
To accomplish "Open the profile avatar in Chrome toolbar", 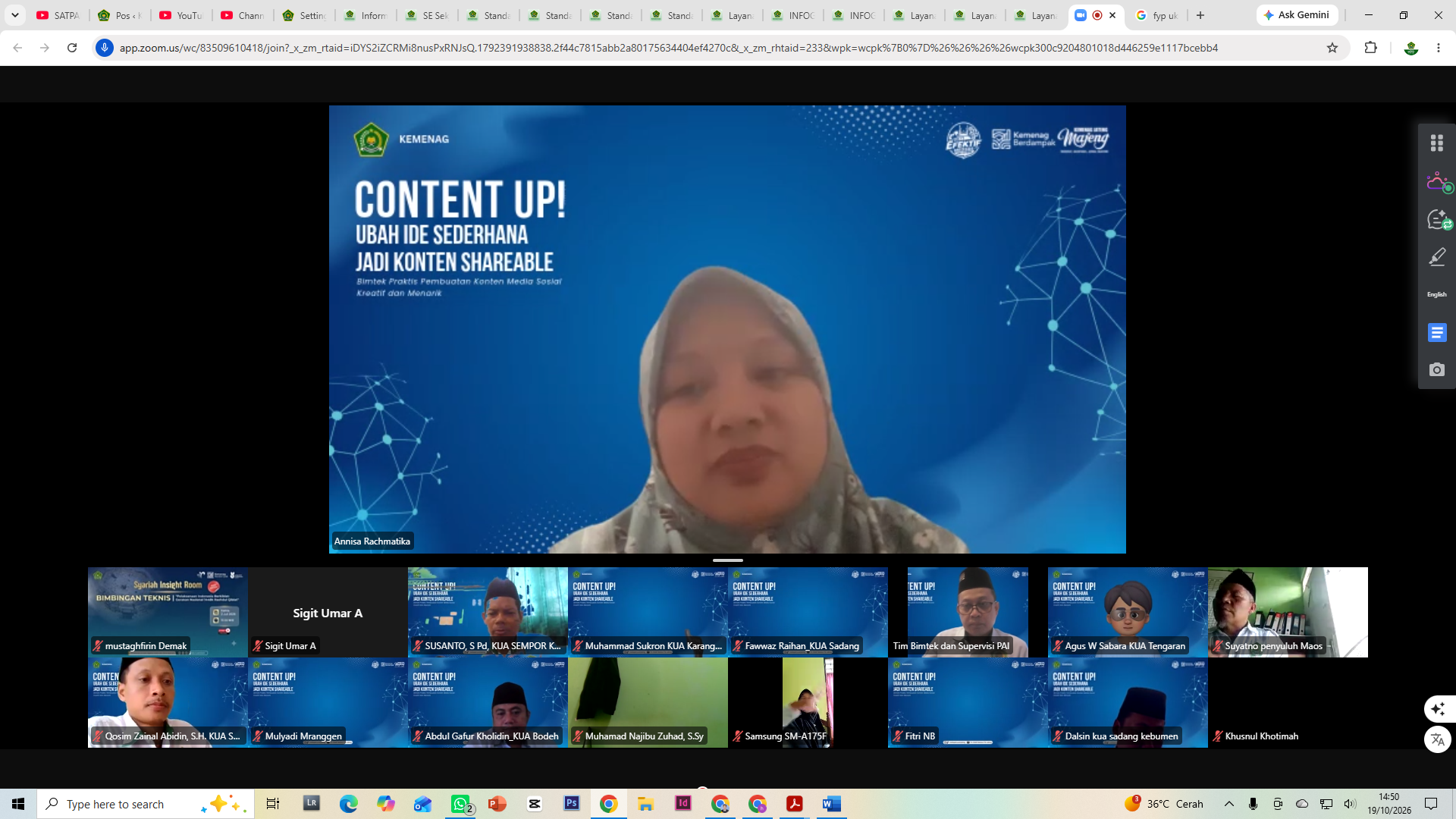I will [x=1410, y=48].
